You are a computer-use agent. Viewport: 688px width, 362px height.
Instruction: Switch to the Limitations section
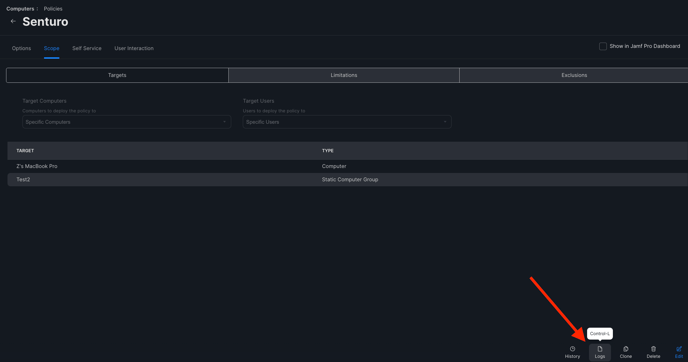tap(344, 75)
